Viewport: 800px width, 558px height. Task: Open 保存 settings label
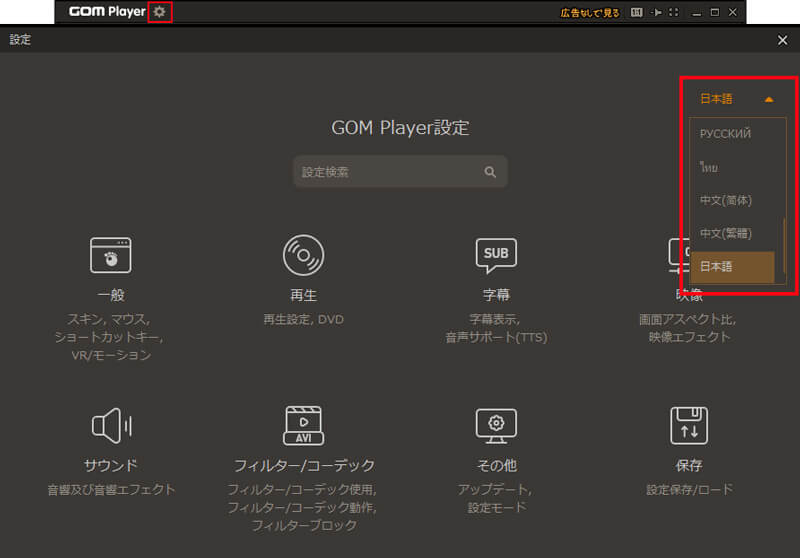click(689, 465)
